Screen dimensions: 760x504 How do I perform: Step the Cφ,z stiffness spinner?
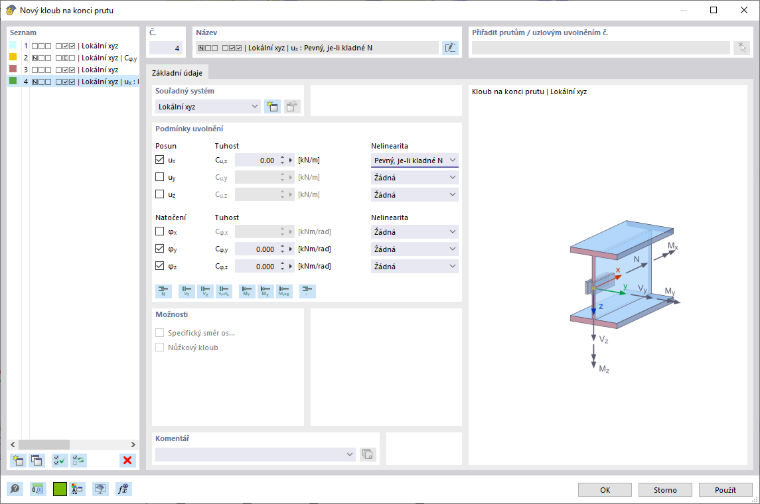[x=283, y=267]
